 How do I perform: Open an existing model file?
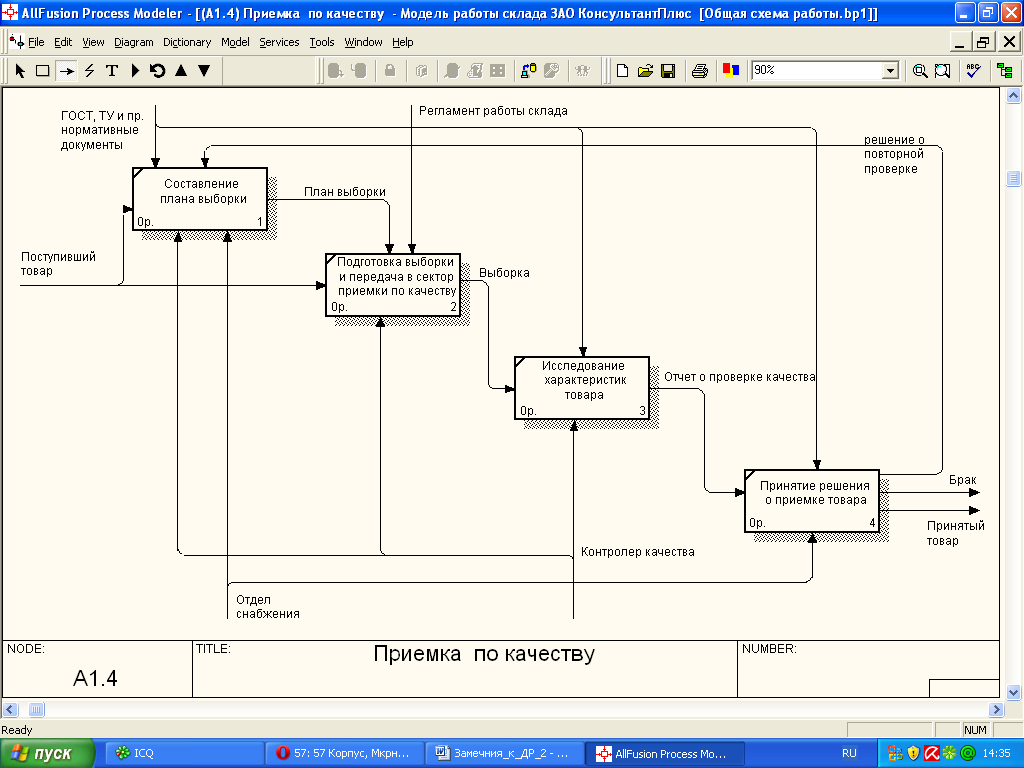click(x=645, y=71)
